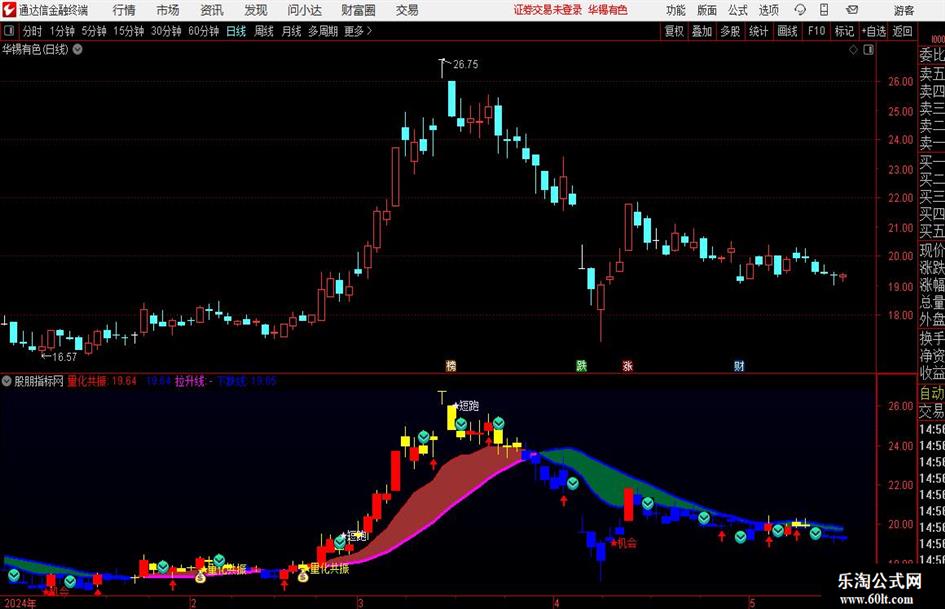Toggle the left panel layout icon
The height and width of the screenshot is (609, 945).
[x=9, y=31]
